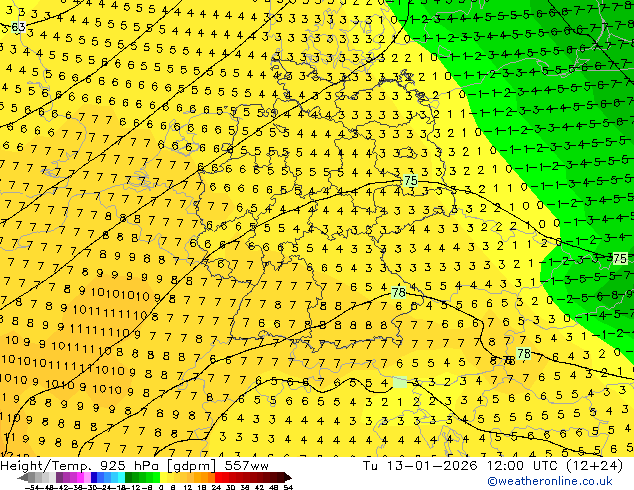The image size is (634, 490).
Task: Click the dark maroon right arrow of legend
Action: pyautogui.click(x=287, y=477)
